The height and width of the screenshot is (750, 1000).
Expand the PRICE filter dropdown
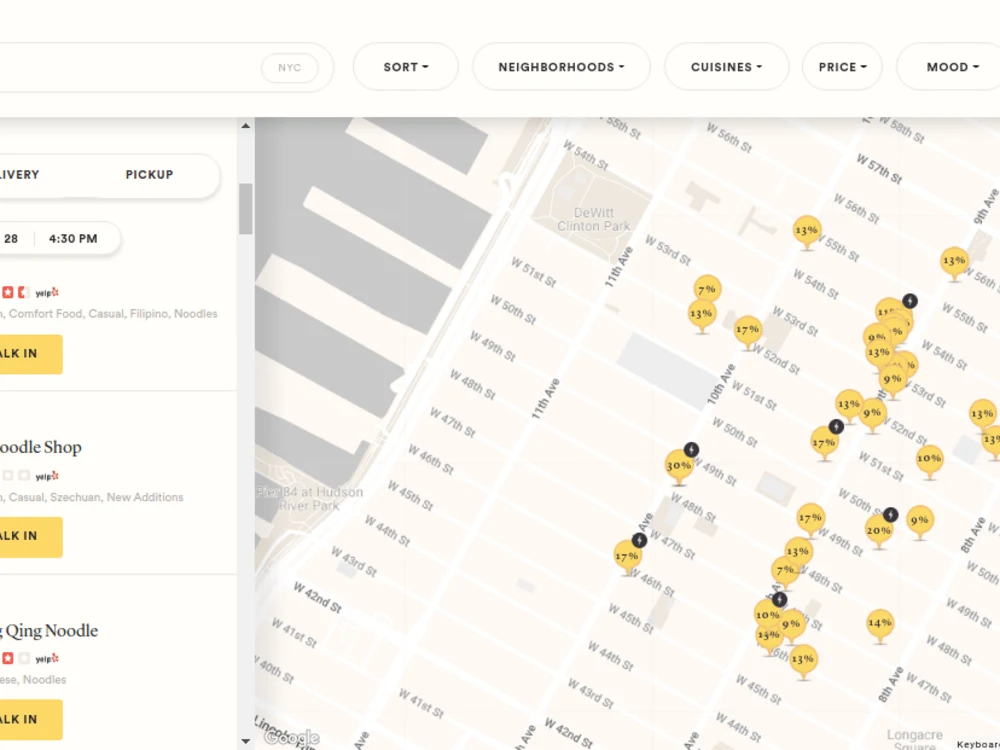click(x=842, y=67)
